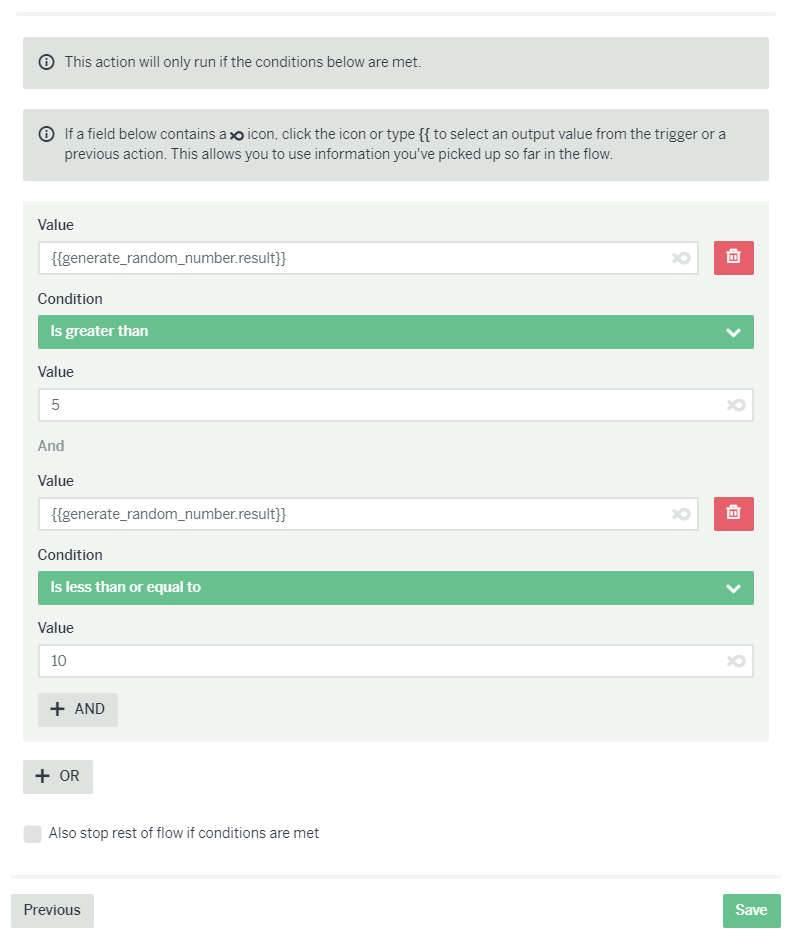Viewport: 789px width, 944px height.
Task: Open the 'Is greater than' condition dropdown
Action: coord(395,332)
